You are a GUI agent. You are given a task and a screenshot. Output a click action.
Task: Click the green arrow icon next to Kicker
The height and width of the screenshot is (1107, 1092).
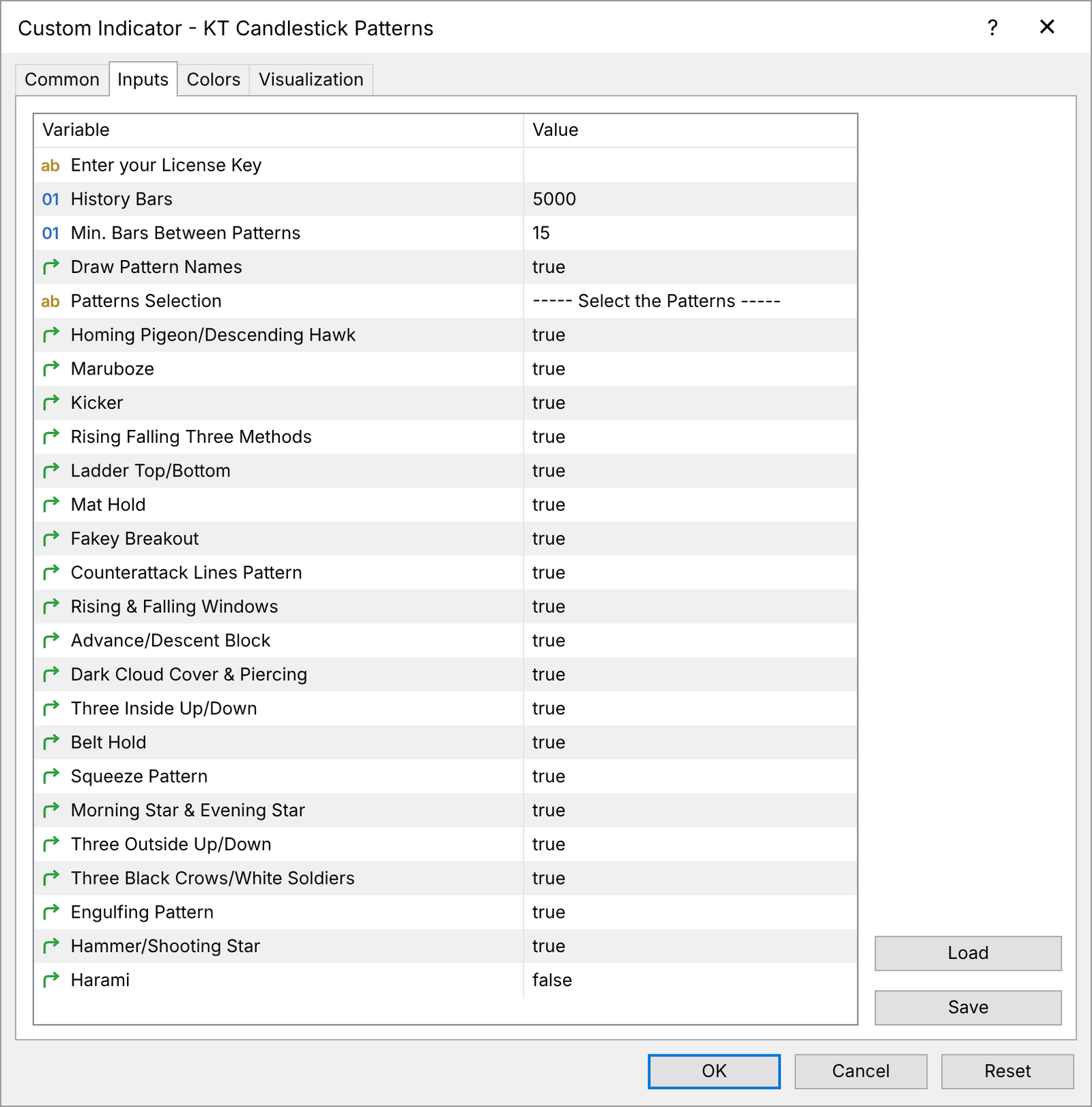(x=51, y=403)
